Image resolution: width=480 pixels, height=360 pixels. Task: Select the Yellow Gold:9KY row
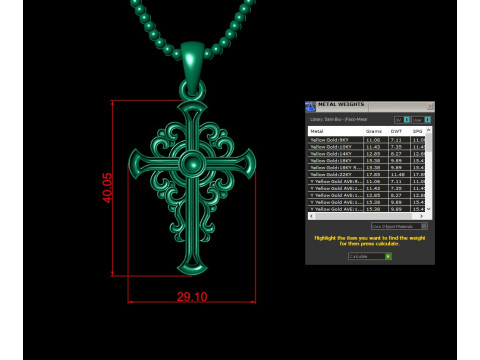point(367,140)
